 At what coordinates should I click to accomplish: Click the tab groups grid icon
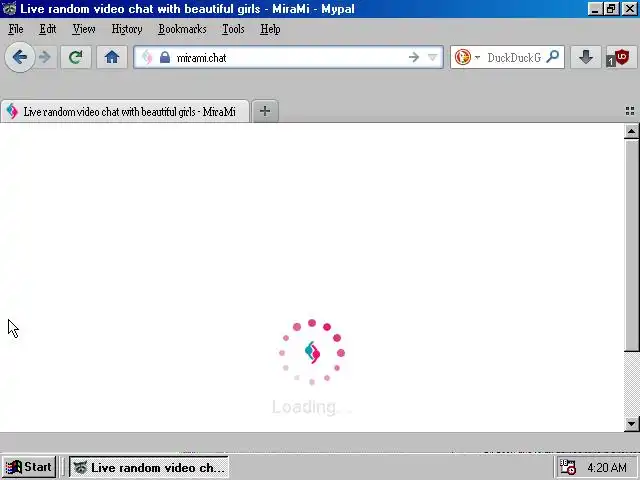tap(630, 111)
